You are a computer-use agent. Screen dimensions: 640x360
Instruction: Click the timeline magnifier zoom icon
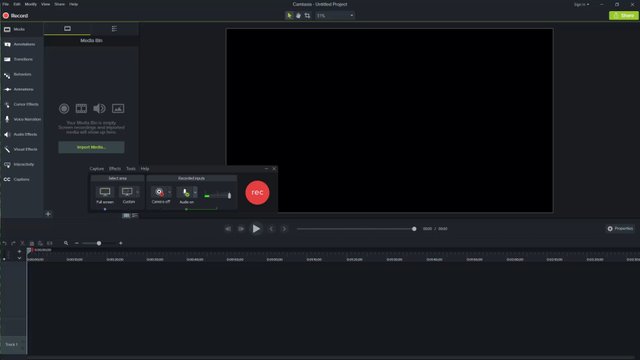click(x=66, y=243)
